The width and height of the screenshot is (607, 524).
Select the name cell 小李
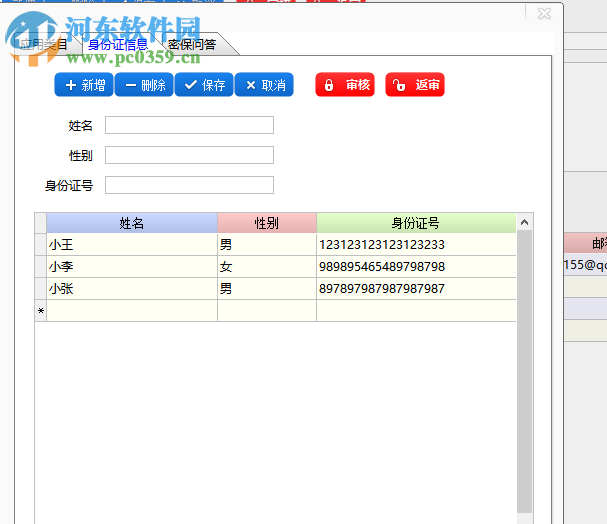(132, 266)
